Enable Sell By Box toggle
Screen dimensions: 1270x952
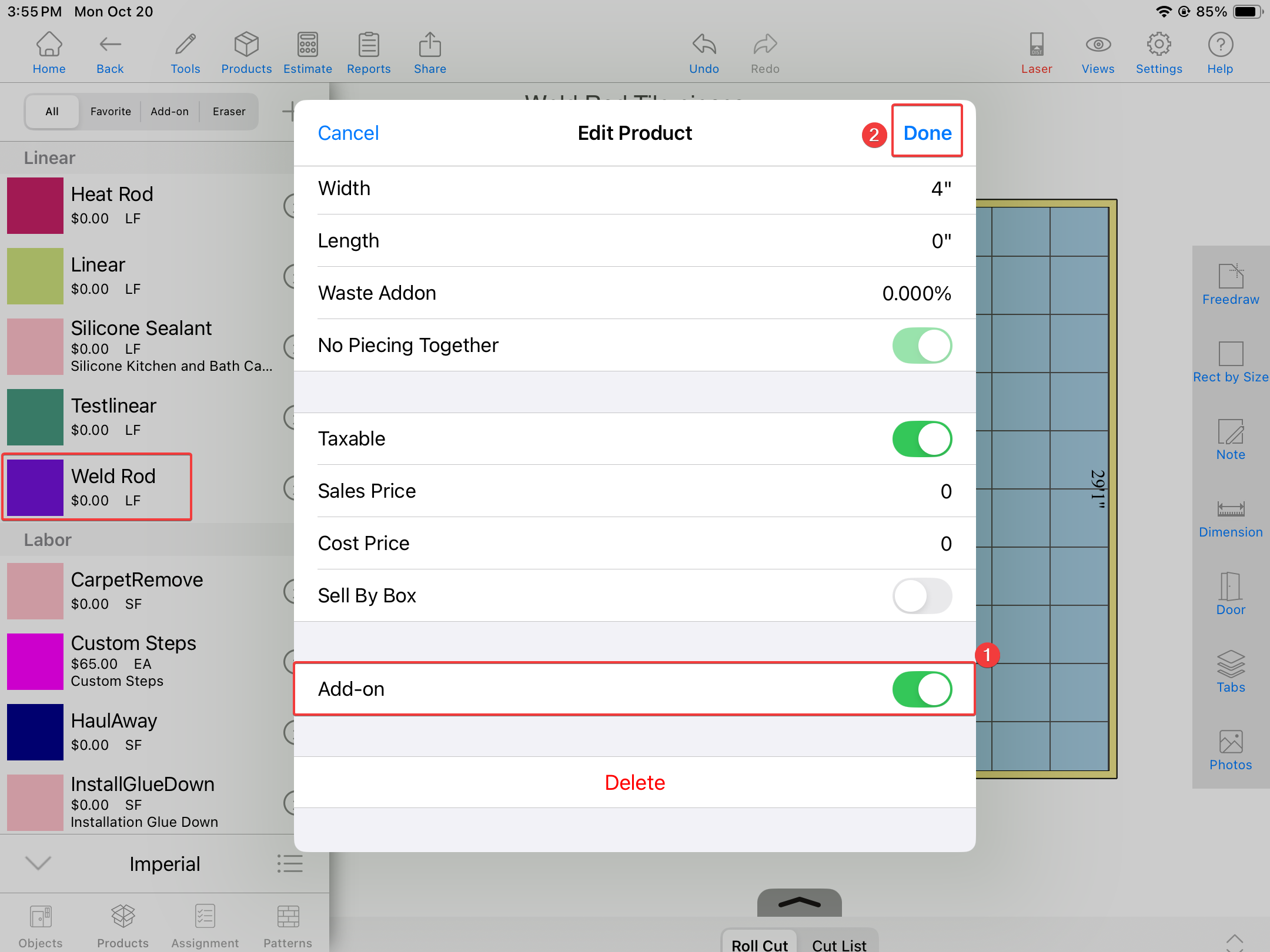tap(922, 596)
